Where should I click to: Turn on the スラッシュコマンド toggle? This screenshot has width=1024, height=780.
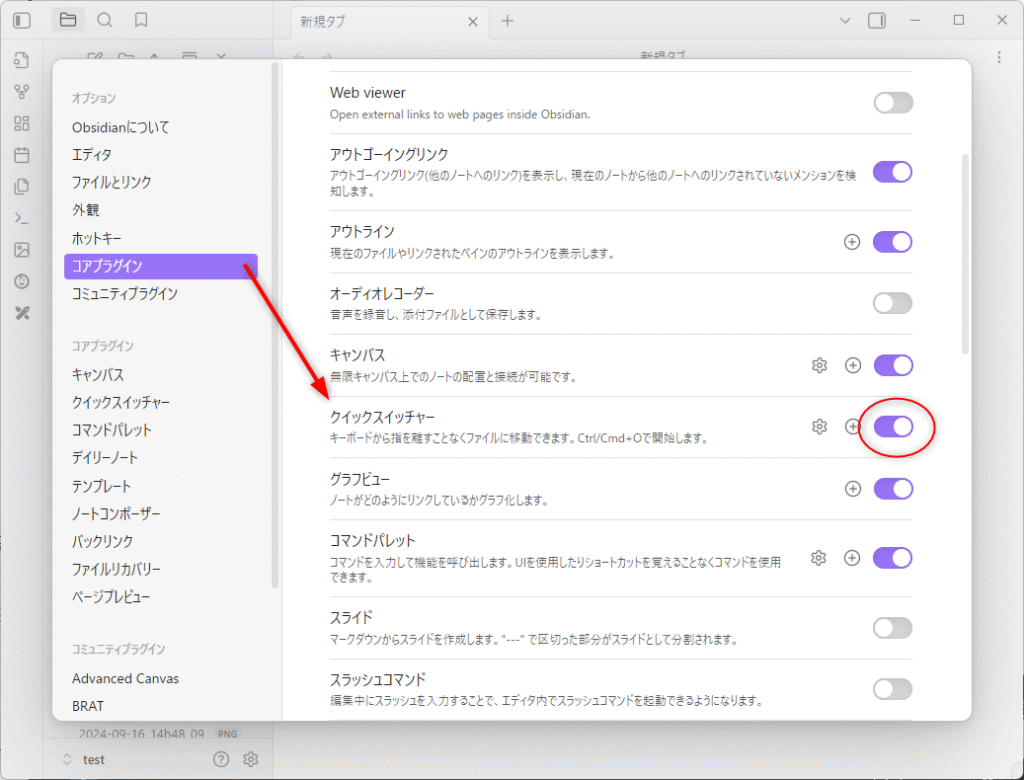pyautogui.click(x=893, y=689)
